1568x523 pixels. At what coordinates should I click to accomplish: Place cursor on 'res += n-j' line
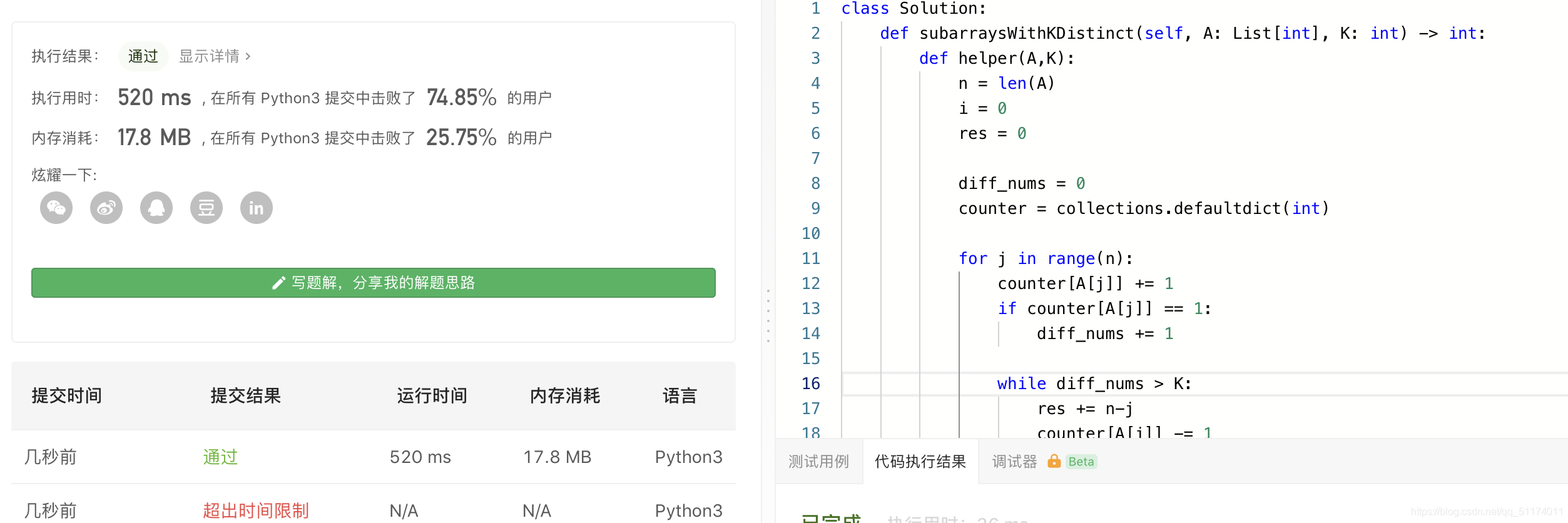pos(1085,409)
